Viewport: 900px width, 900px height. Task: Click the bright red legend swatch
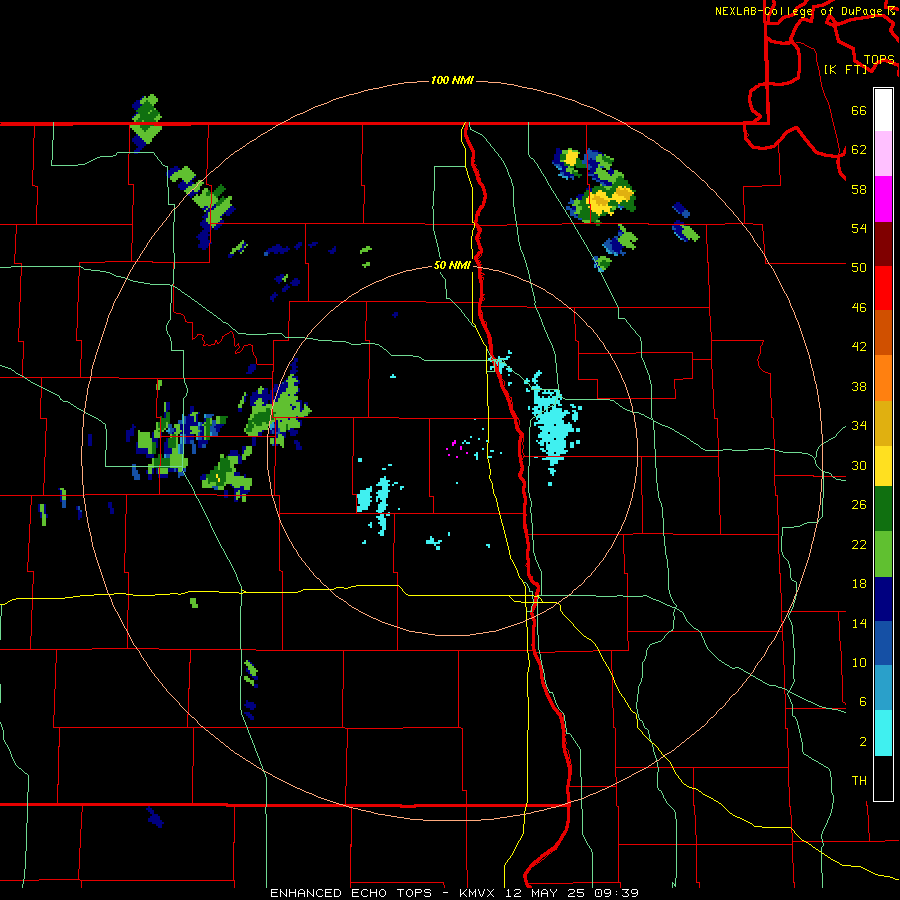point(883,288)
